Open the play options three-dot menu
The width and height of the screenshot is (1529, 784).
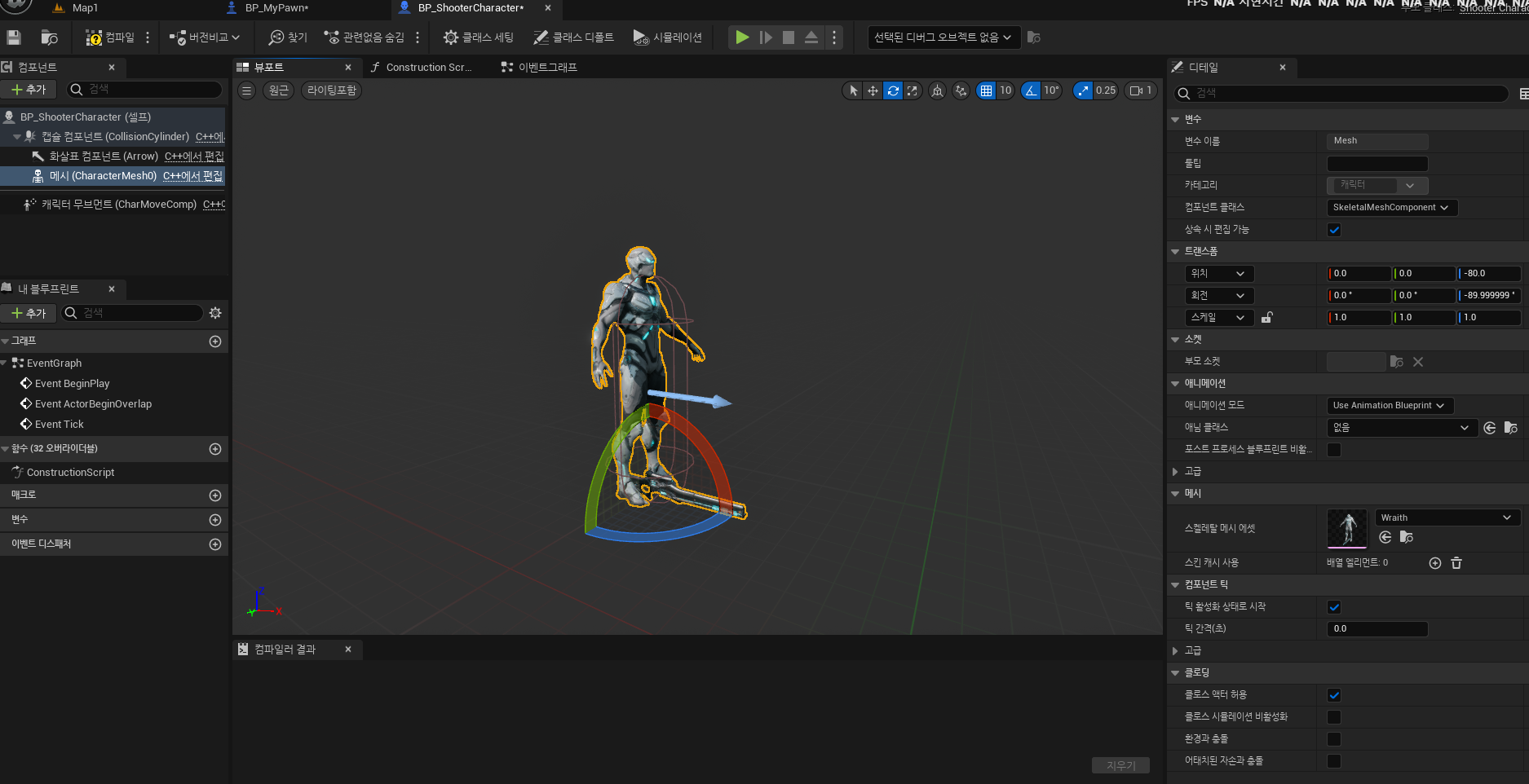[834, 37]
